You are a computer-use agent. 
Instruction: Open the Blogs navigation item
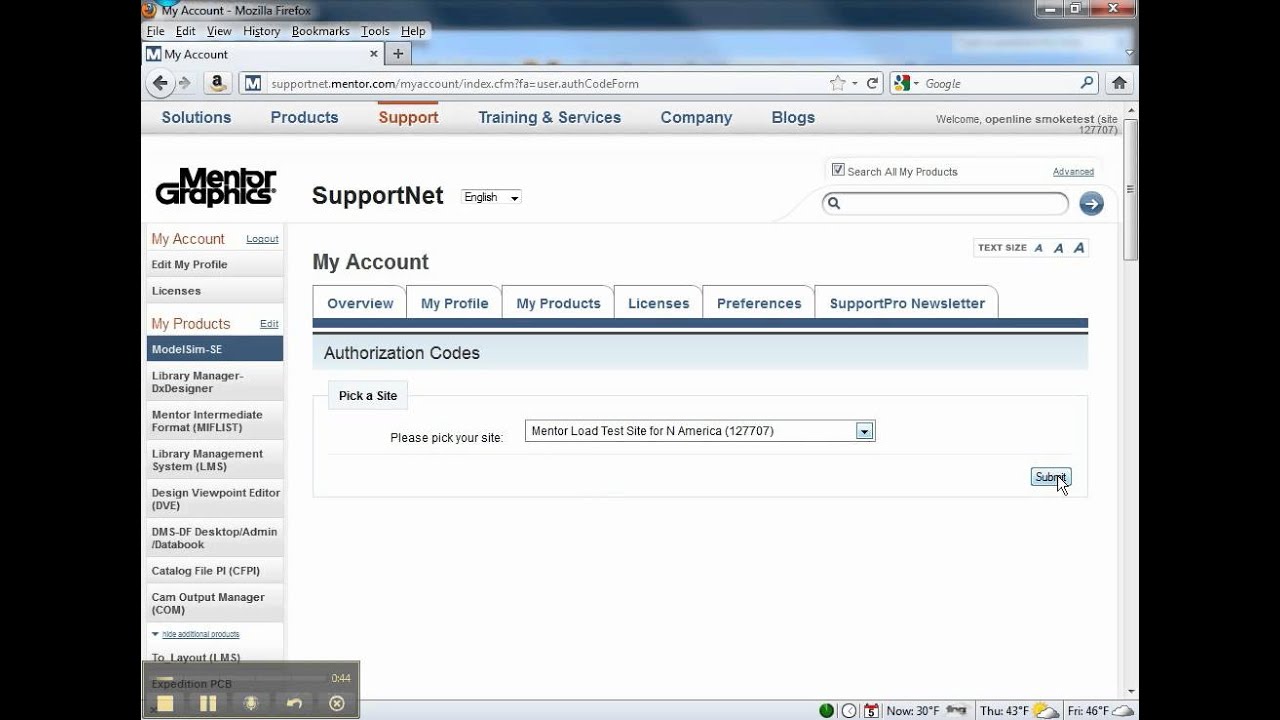(x=793, y=117)
